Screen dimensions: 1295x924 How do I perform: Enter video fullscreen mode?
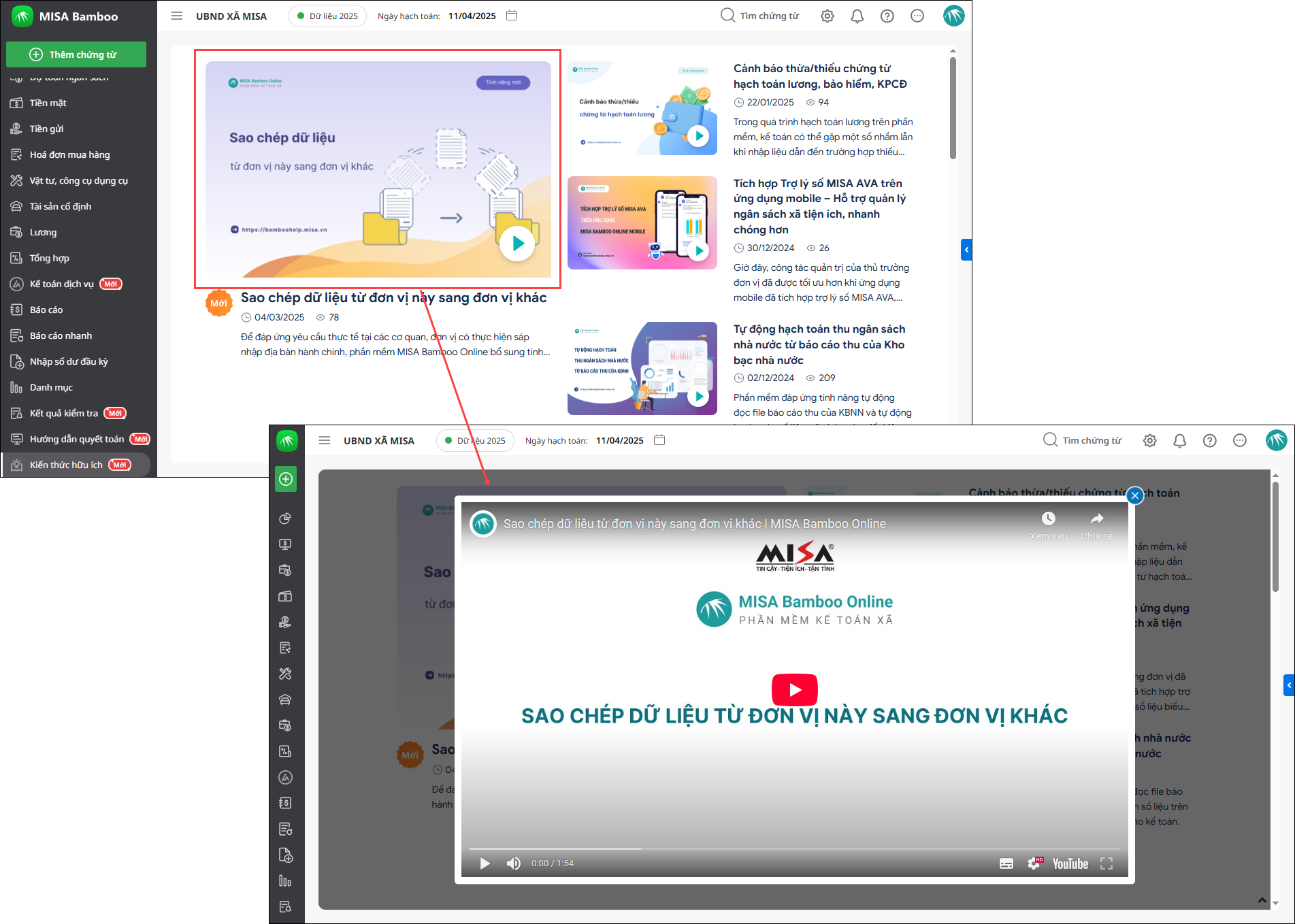1107,863
